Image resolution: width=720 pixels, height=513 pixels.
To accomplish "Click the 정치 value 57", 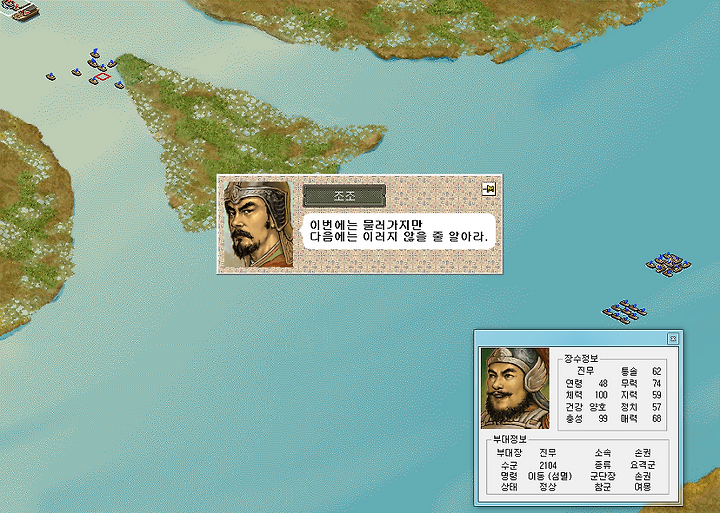I will pyautogui.click(x=656, y=407).
